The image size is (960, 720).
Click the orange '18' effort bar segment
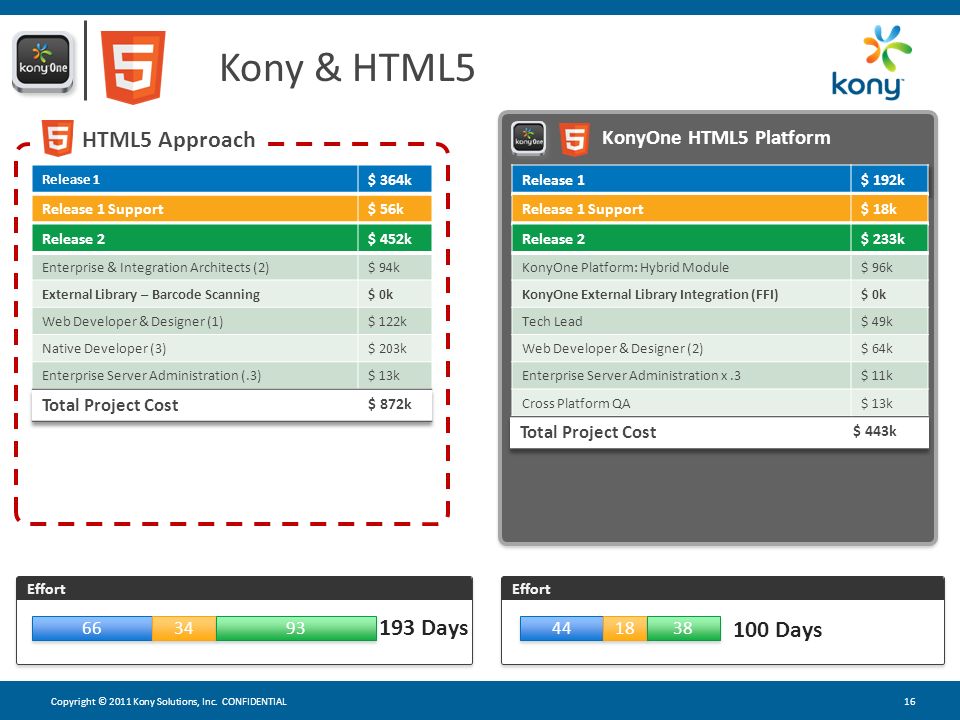pos(624,628)
